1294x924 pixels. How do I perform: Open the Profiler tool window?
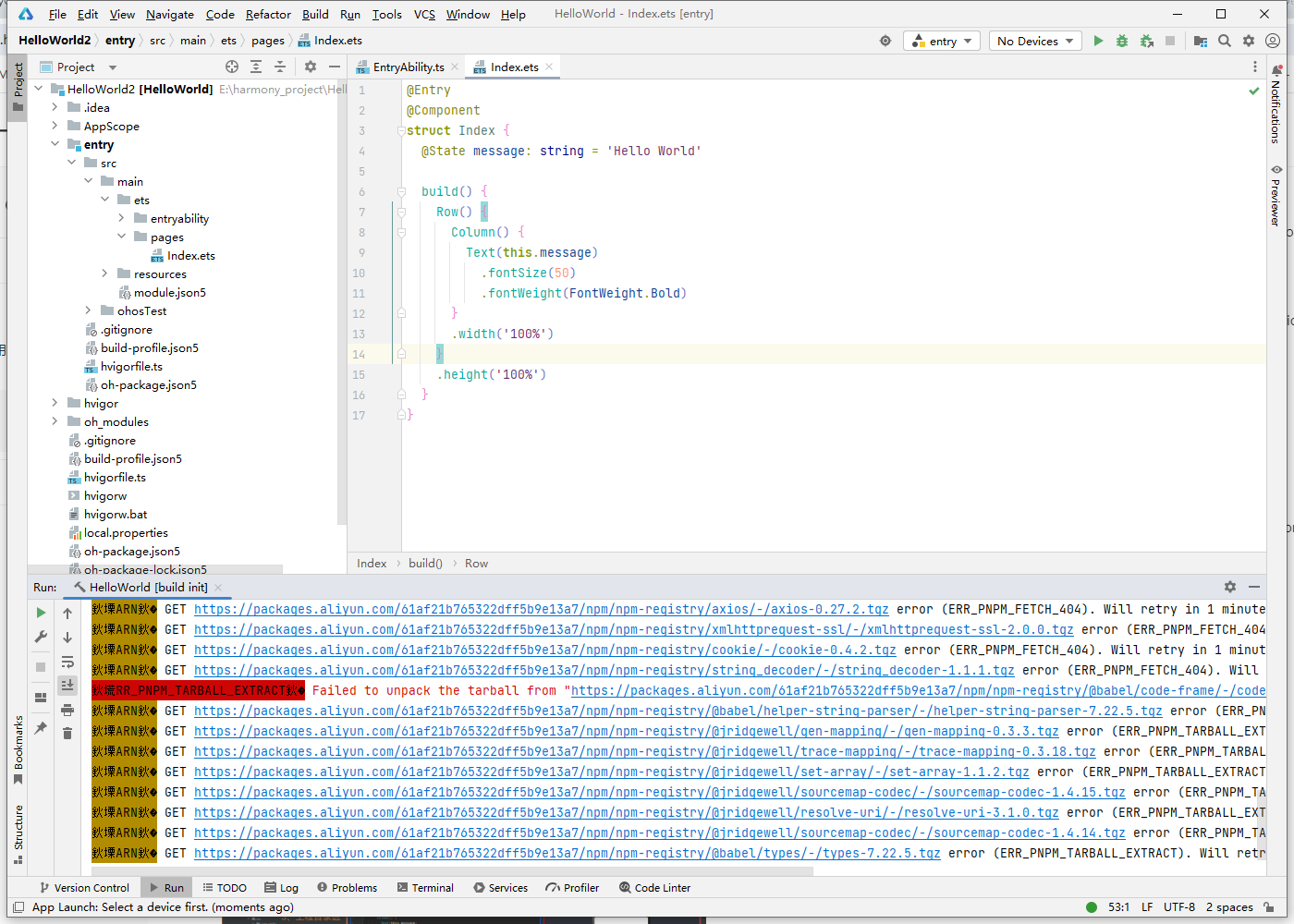572,887
